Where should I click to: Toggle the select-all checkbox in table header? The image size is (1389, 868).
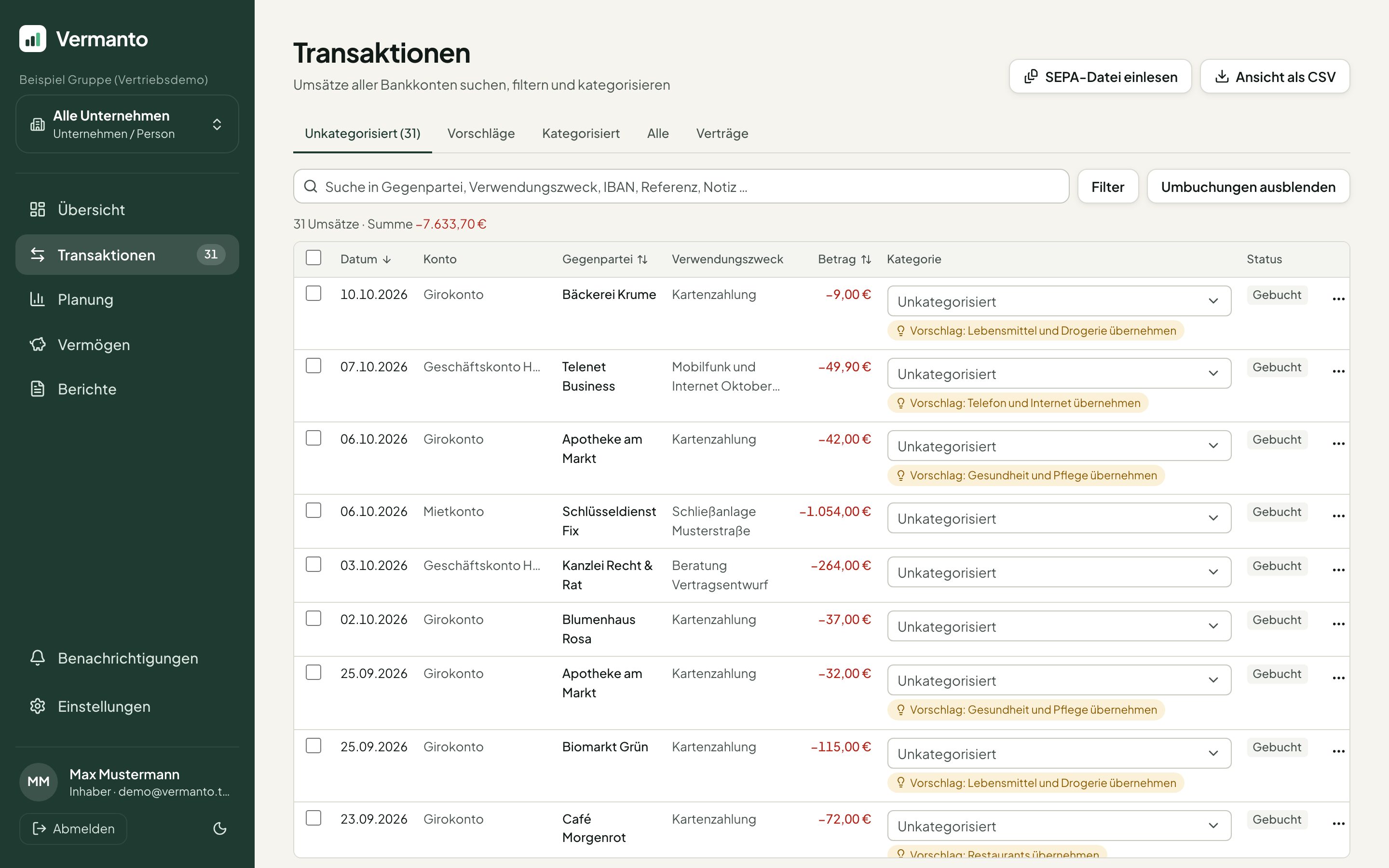tap(313, 257)
